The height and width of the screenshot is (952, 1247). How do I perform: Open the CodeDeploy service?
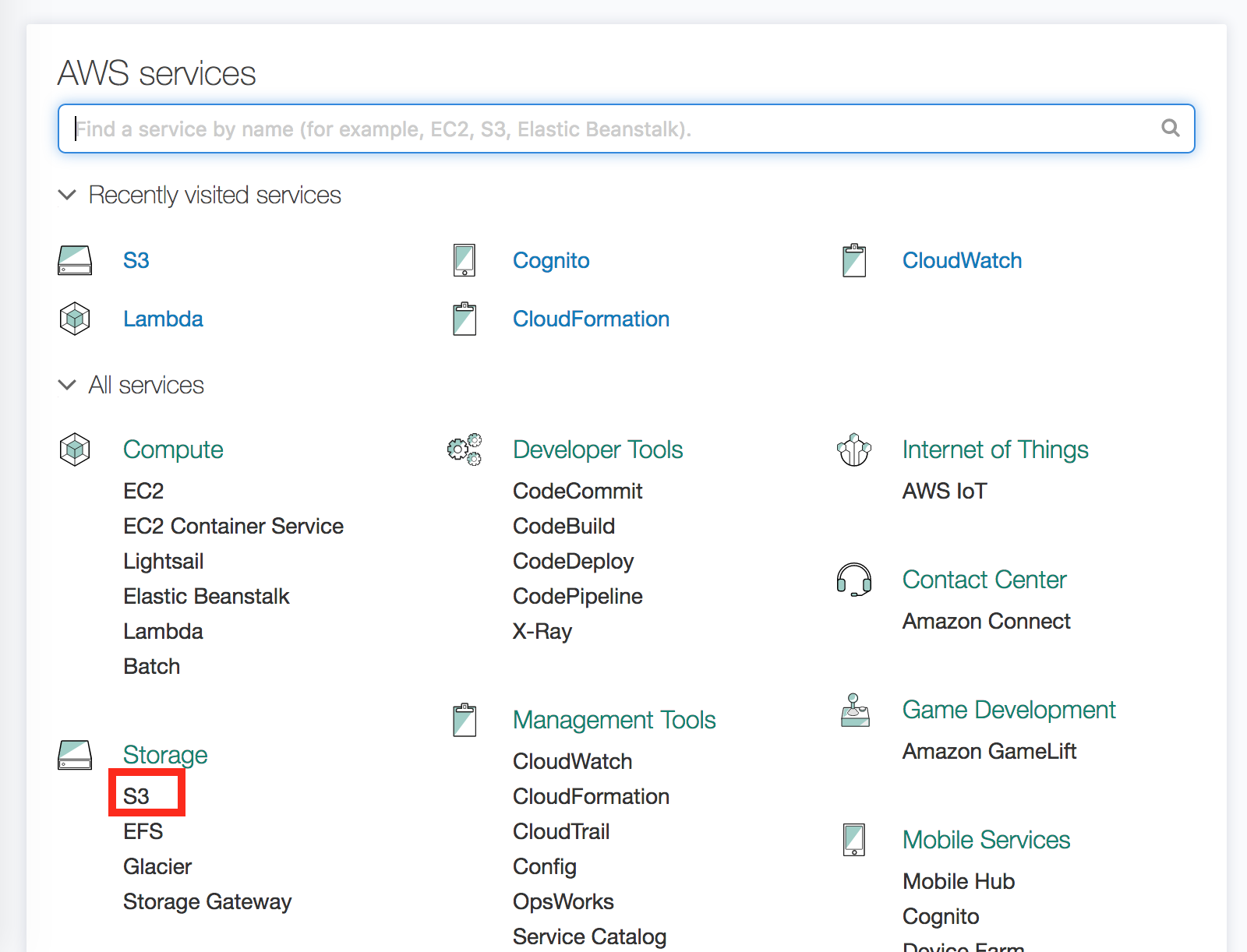pos(574,561)
